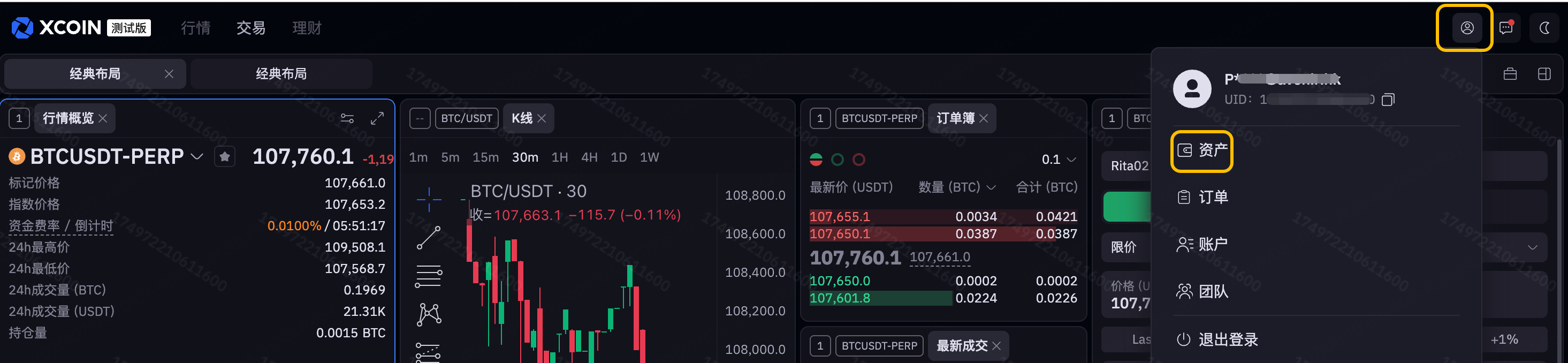Open market overview settings sliders icon
This screenshot has height=363, width=1568.
click(x=347, y=118)
